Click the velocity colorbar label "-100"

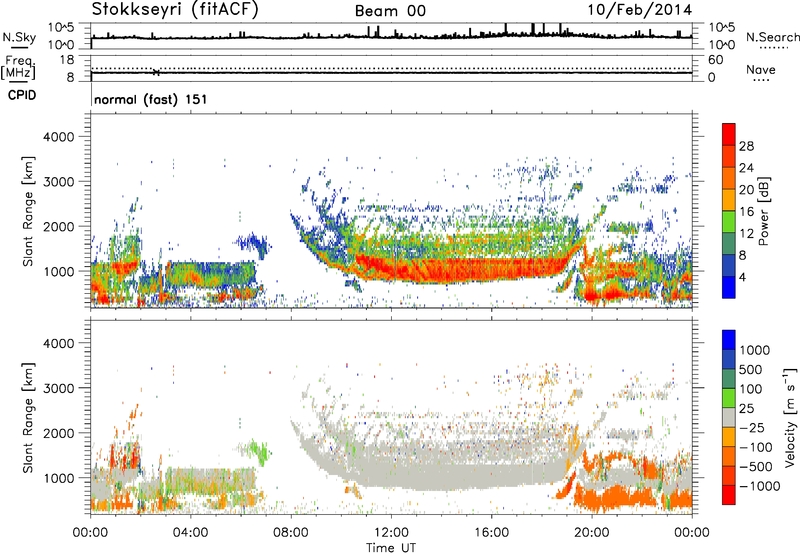point(756,447)
